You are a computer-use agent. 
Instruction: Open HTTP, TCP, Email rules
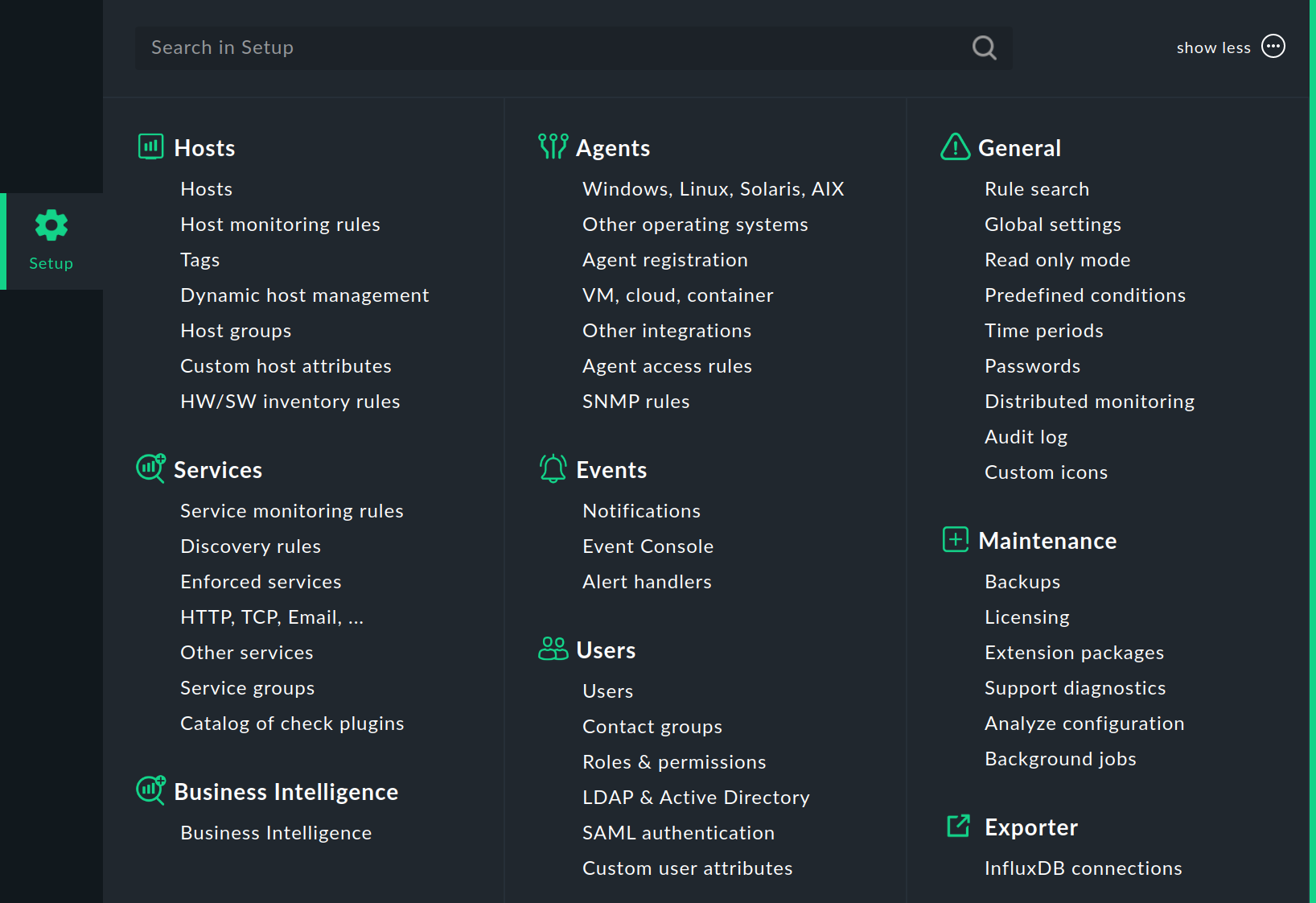pyautogui.click(x=273, y=617)
